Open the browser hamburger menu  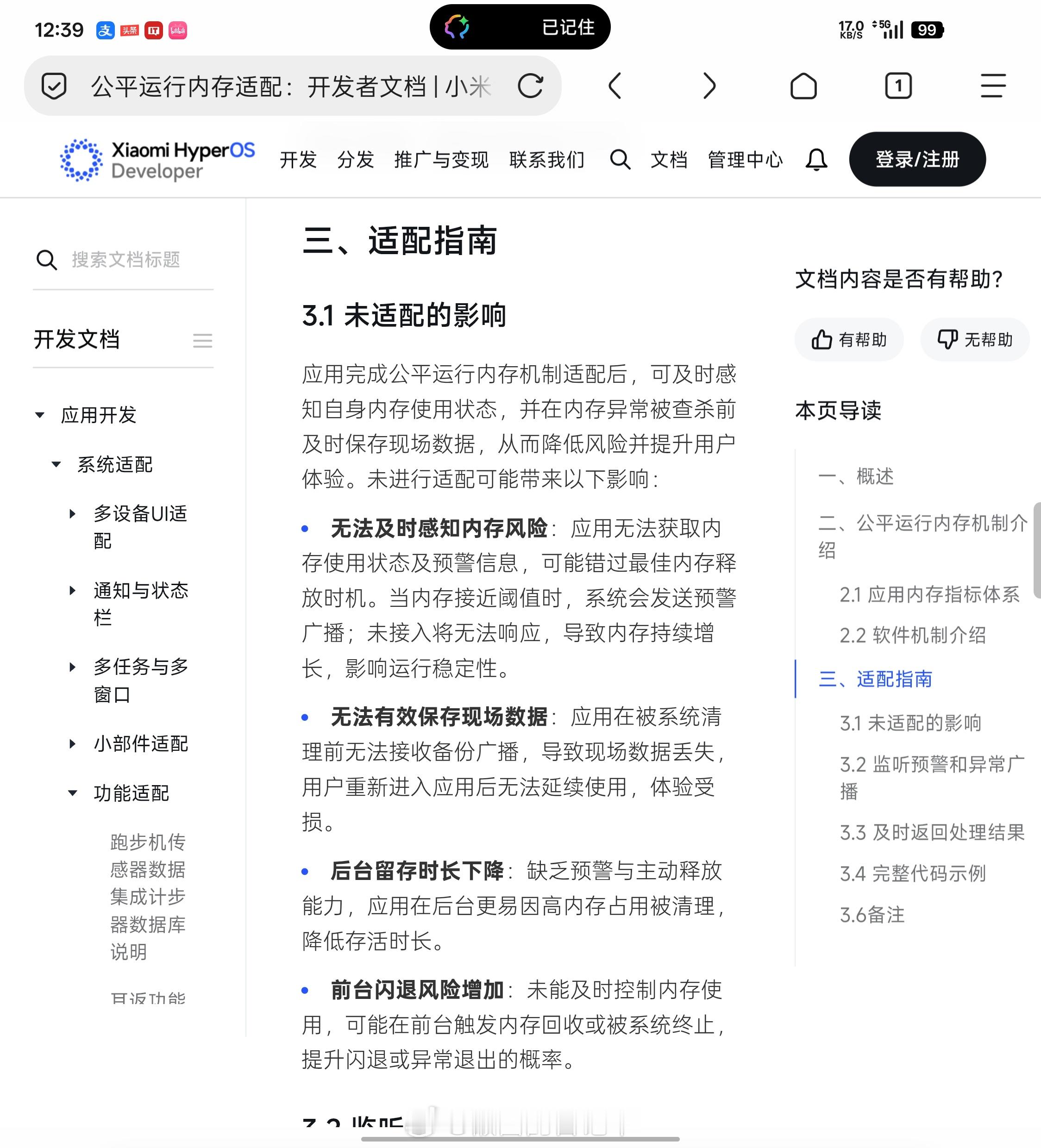992,87
